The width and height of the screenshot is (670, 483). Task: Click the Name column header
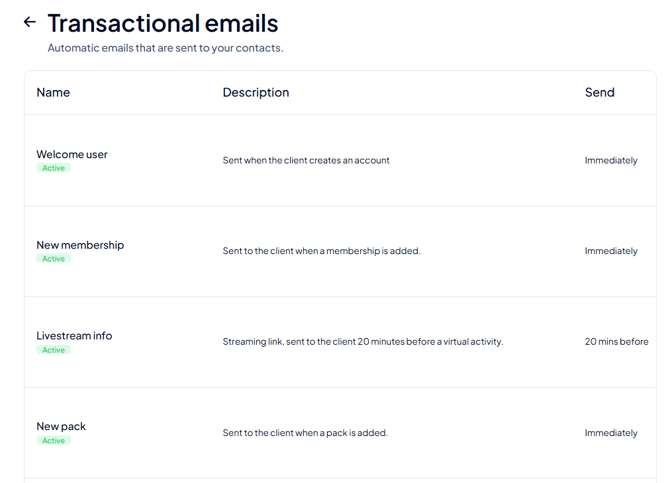(53, 92)
